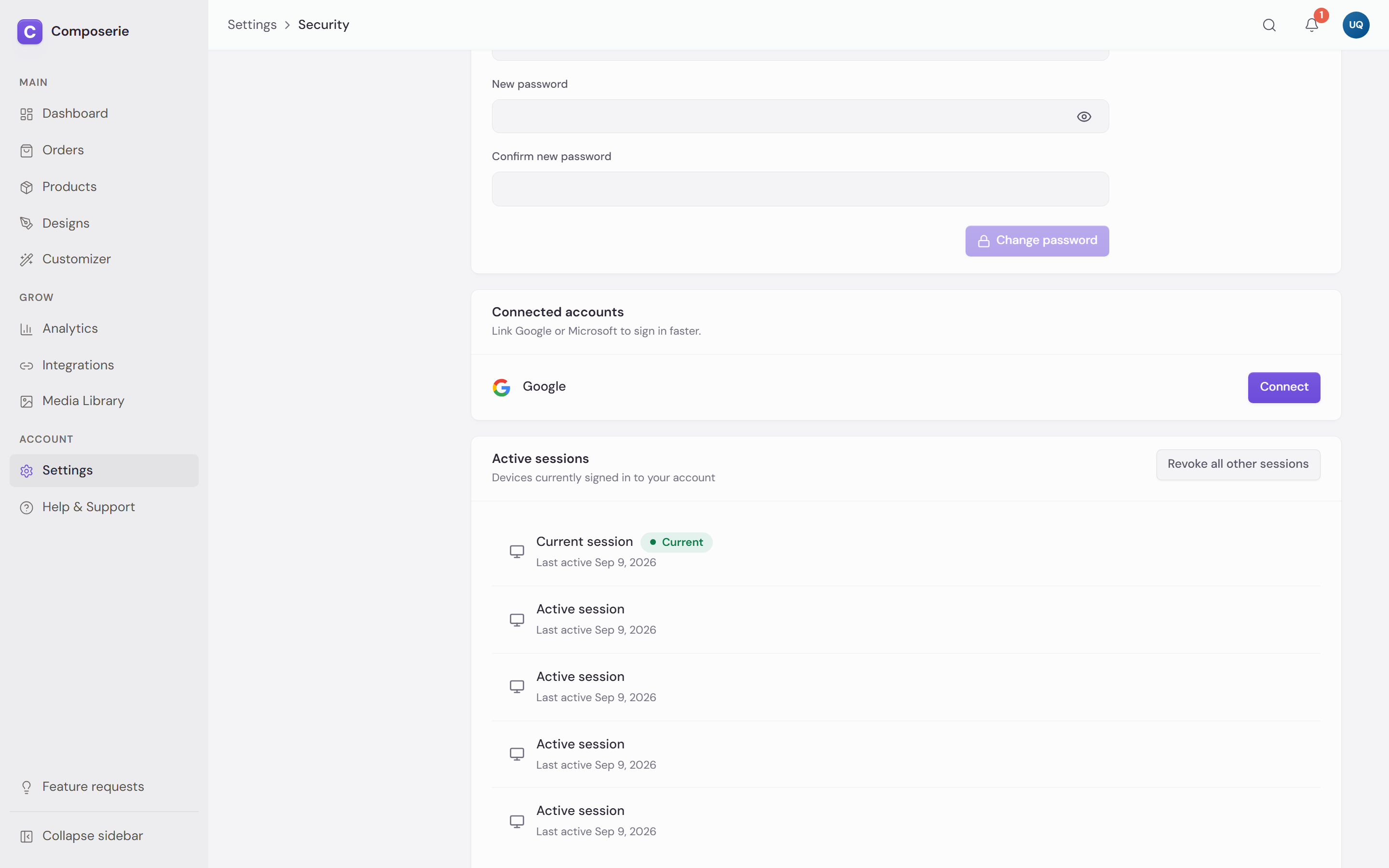The width and height of the screenshot is (1389, 868).
Task: Focus the Confirm new password field
Action: point(800,189)
